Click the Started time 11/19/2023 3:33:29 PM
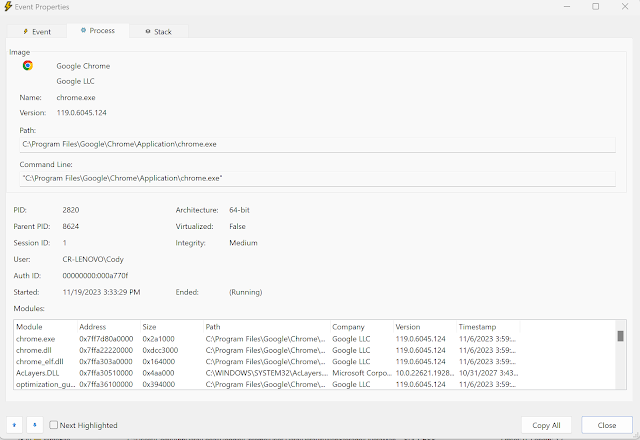 pos(101,292)
